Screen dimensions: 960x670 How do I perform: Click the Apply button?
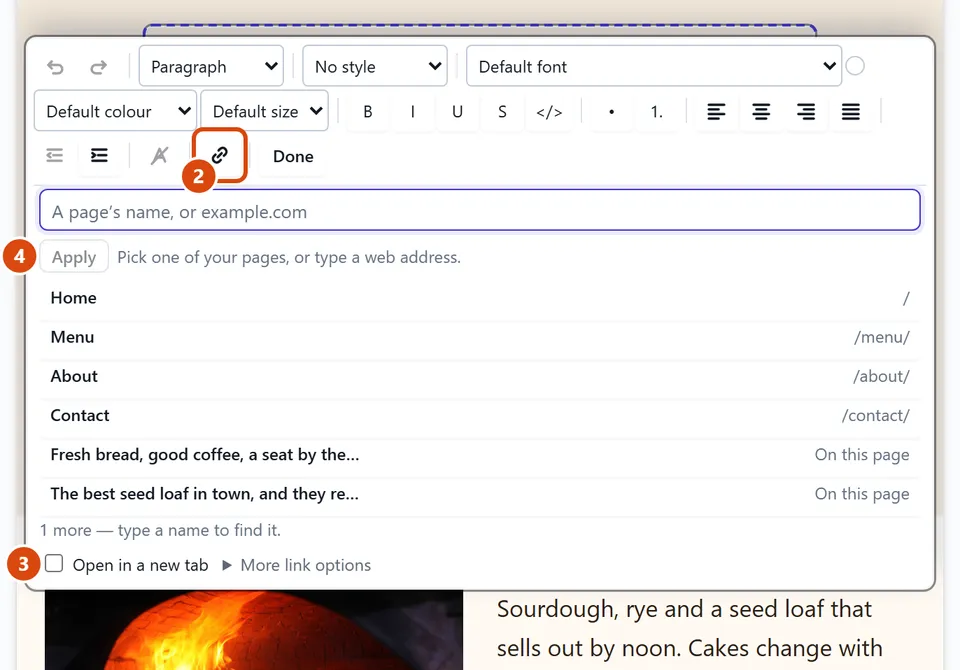point(74,257)
